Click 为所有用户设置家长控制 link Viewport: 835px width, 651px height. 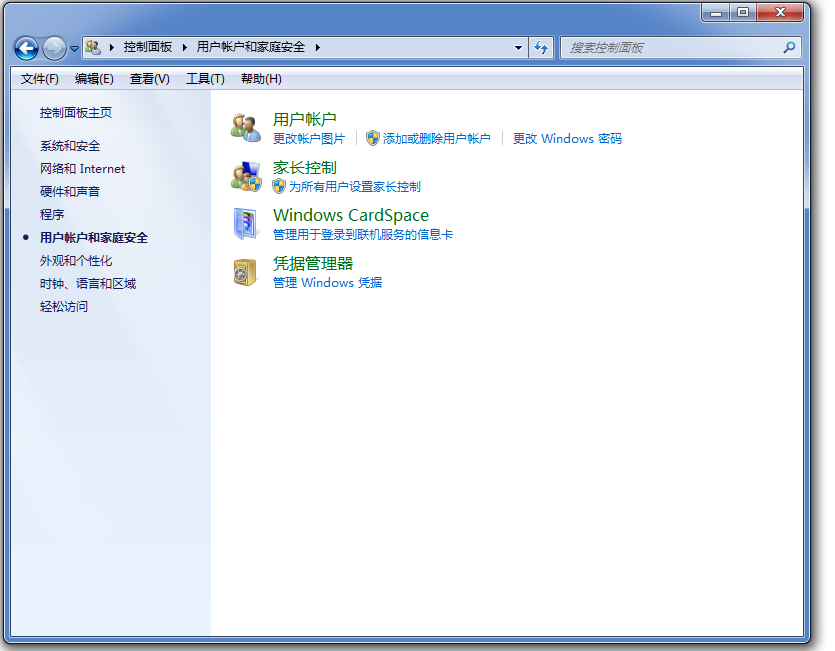(355, 187)
